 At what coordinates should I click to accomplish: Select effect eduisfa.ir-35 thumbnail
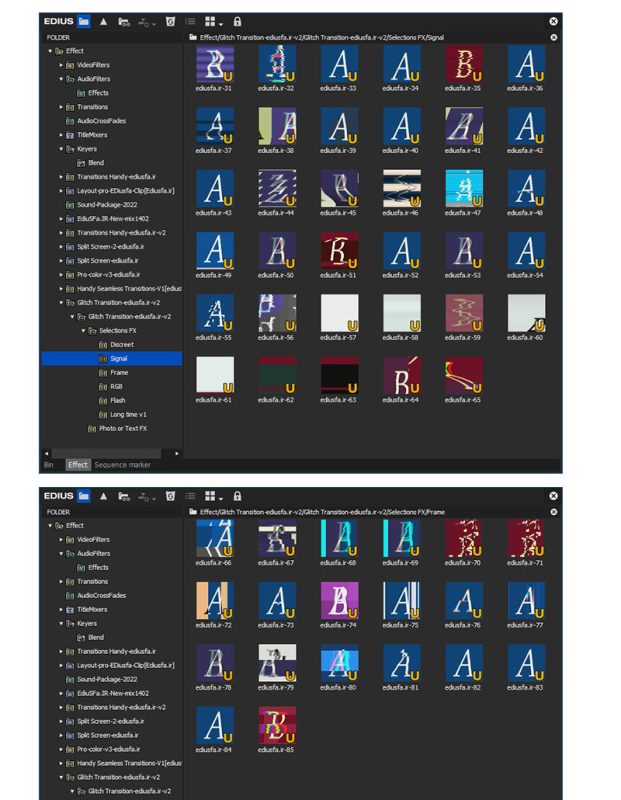click(464, 64)
